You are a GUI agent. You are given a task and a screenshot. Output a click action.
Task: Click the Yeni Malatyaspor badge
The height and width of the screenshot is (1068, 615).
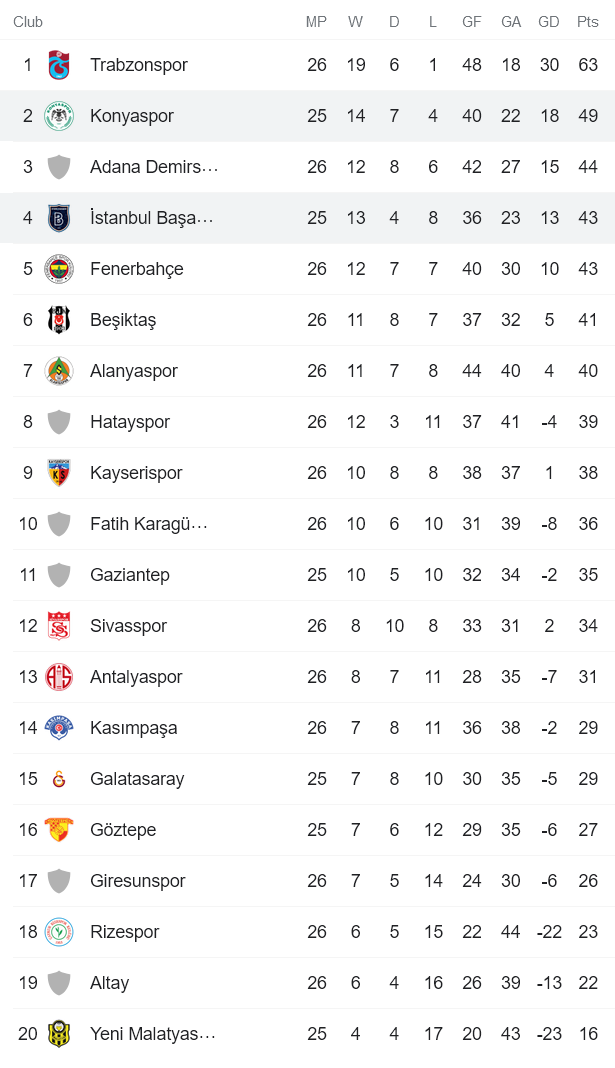[x=60, y=1033]
